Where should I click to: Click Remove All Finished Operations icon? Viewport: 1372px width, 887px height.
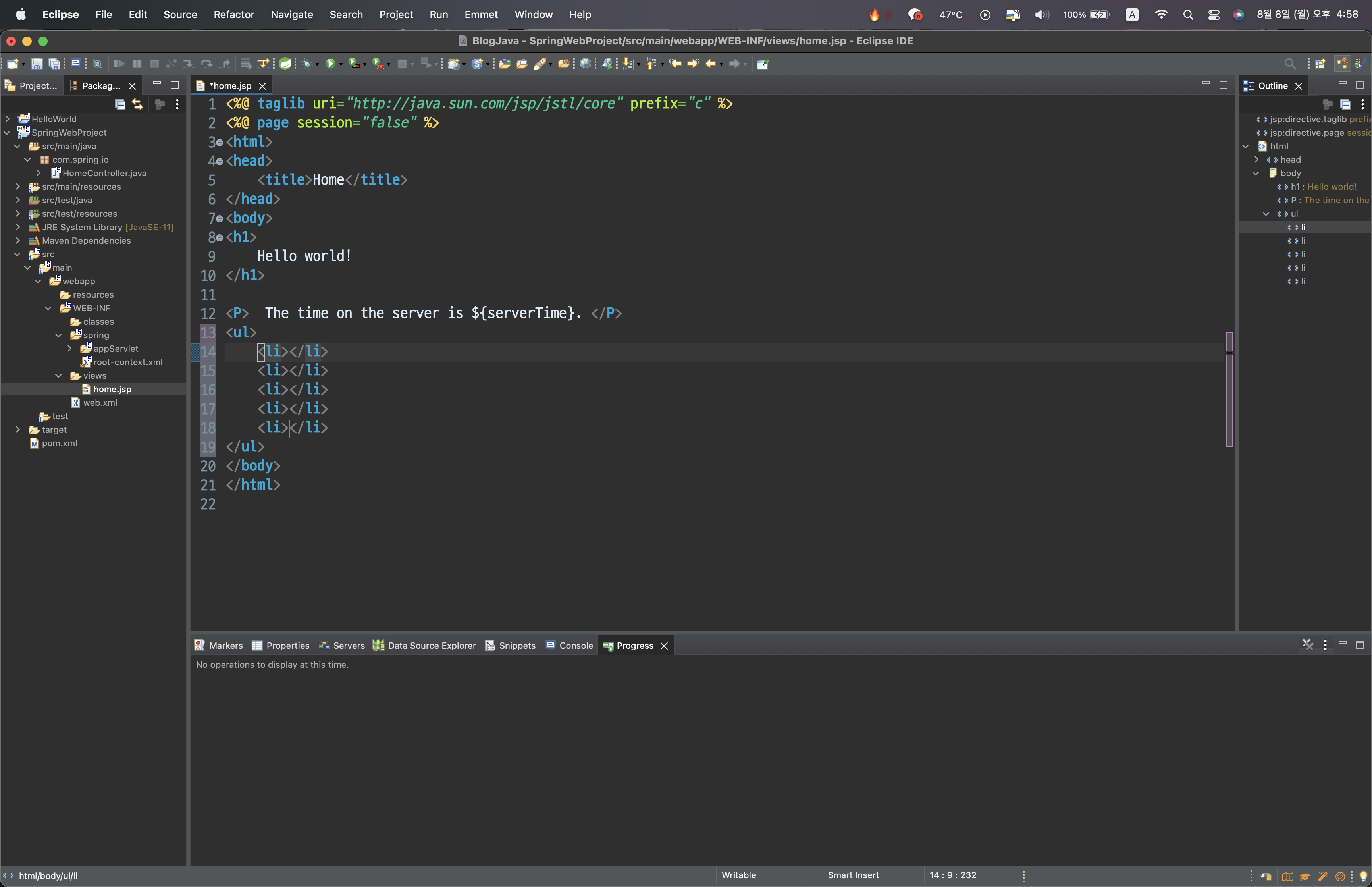(1308, 644)
